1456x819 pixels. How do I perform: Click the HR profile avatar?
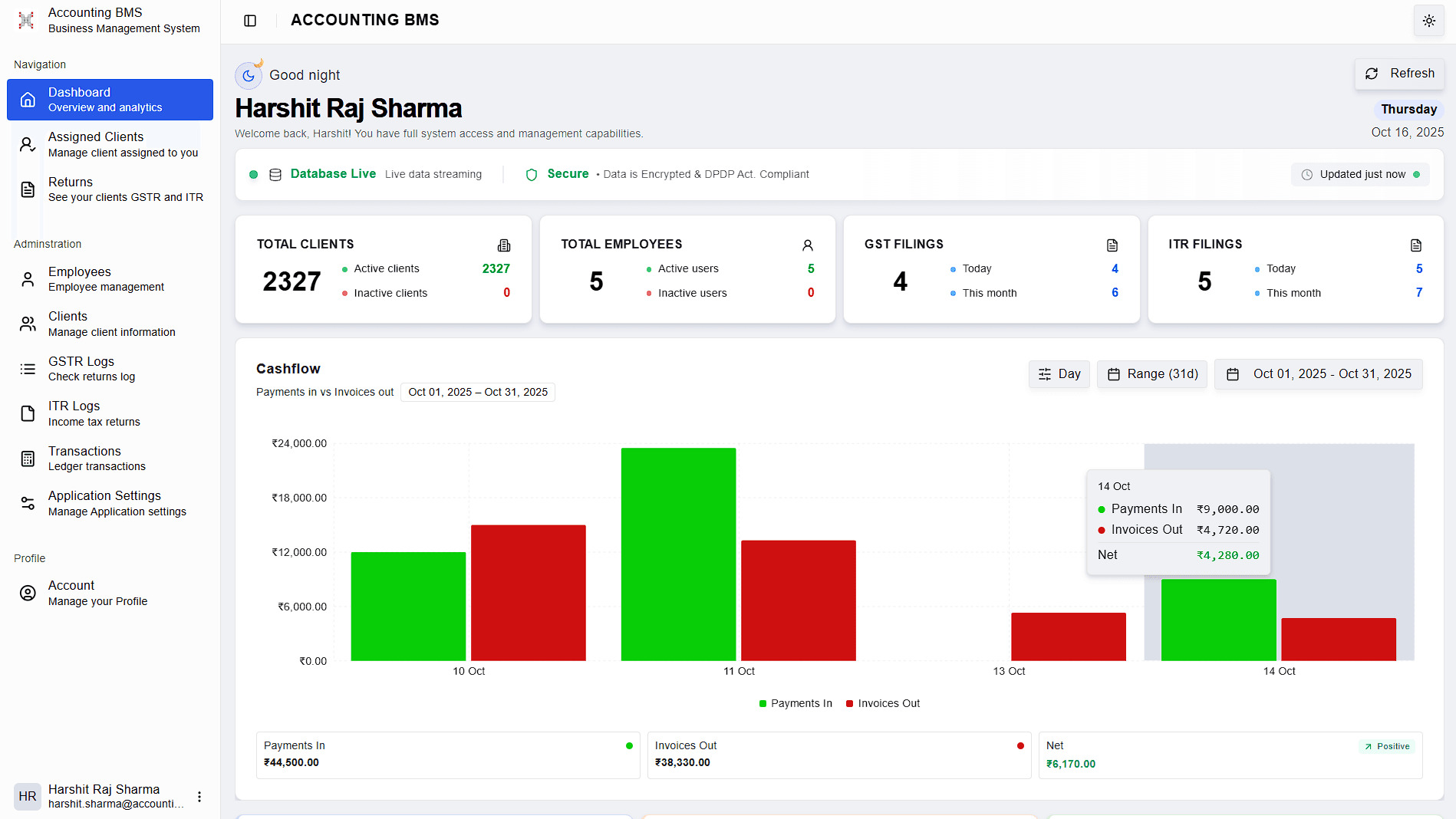coord(28,796)
